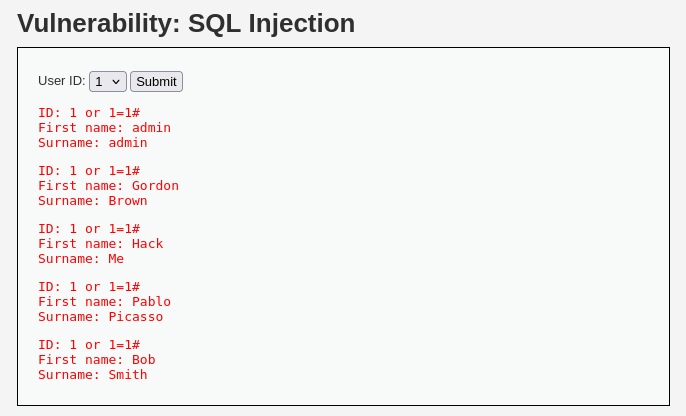The image size is (686, 416).
Task: Click the "Vulnerability: SQL Injection" heading
Action: (186, 23)
